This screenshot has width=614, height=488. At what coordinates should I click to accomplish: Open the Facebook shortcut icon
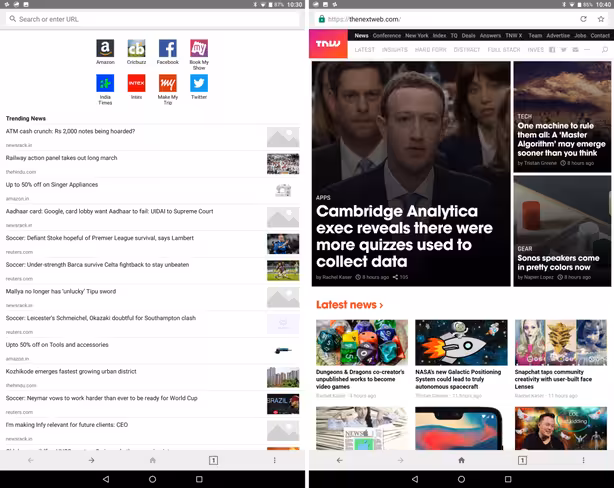[168, 48]
